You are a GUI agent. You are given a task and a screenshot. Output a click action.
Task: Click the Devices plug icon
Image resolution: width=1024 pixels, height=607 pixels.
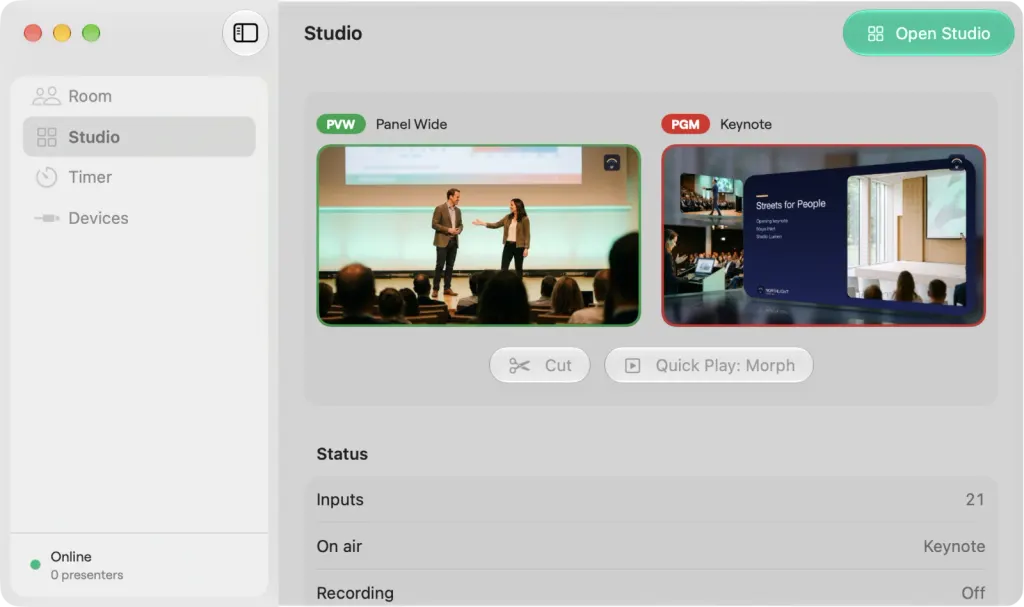tap(46, 218)
